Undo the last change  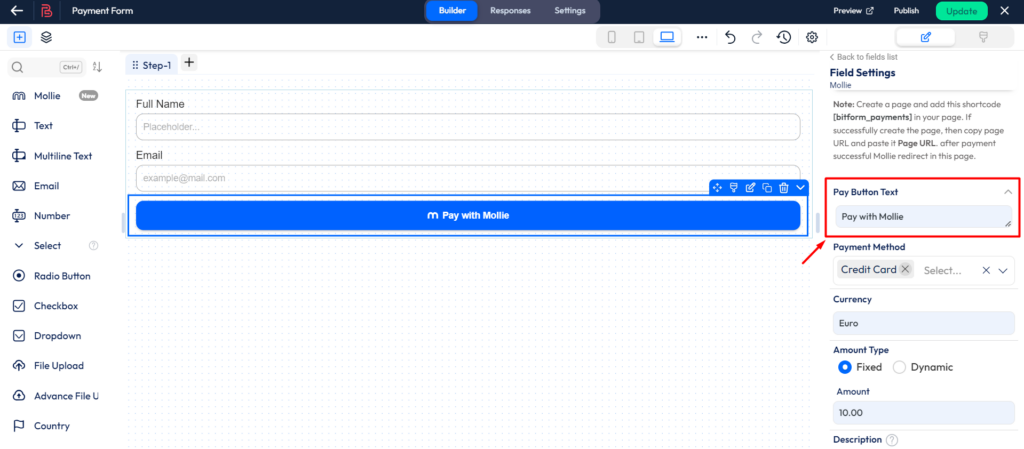coord(730,37)
